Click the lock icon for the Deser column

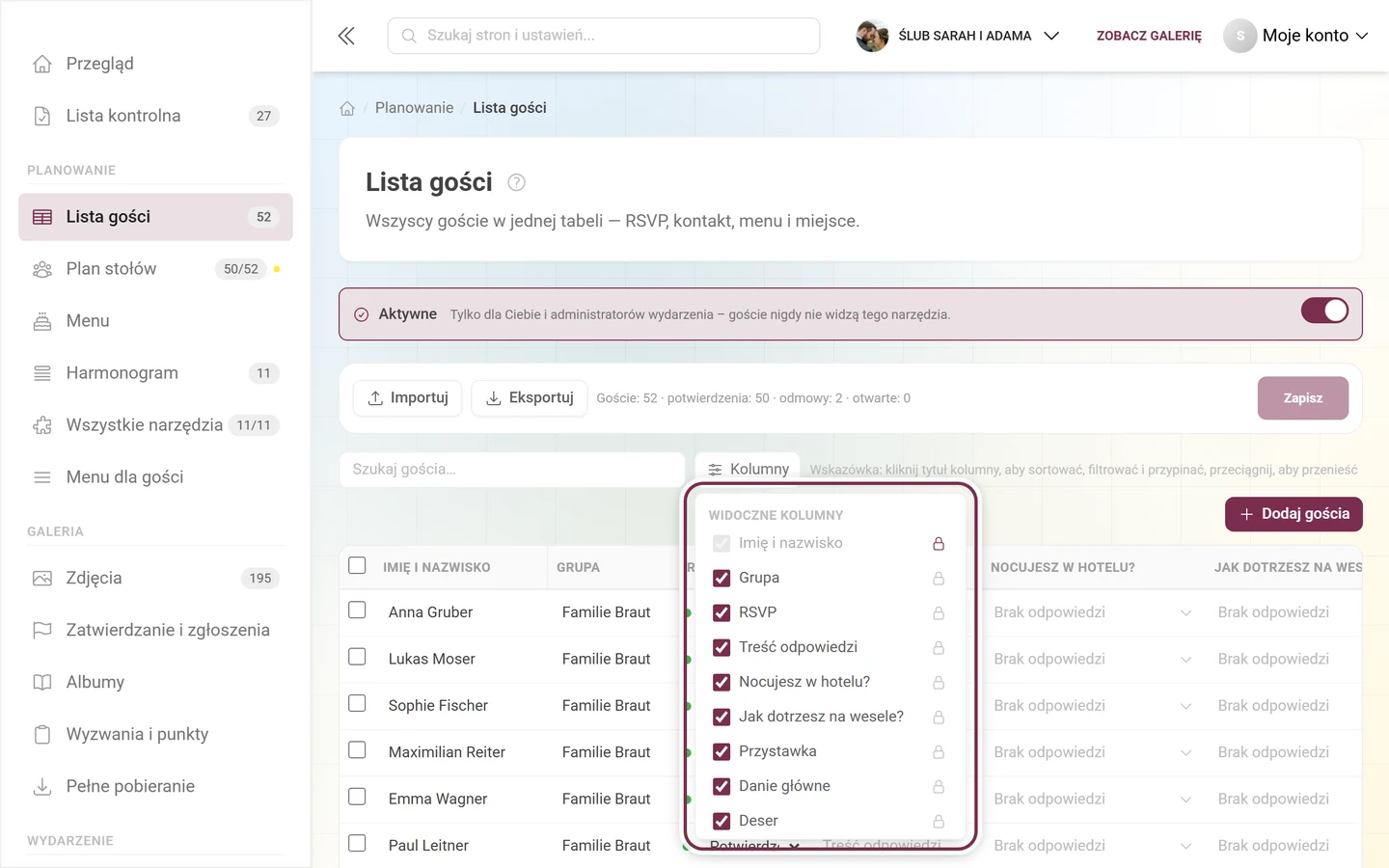pos(939,822)
